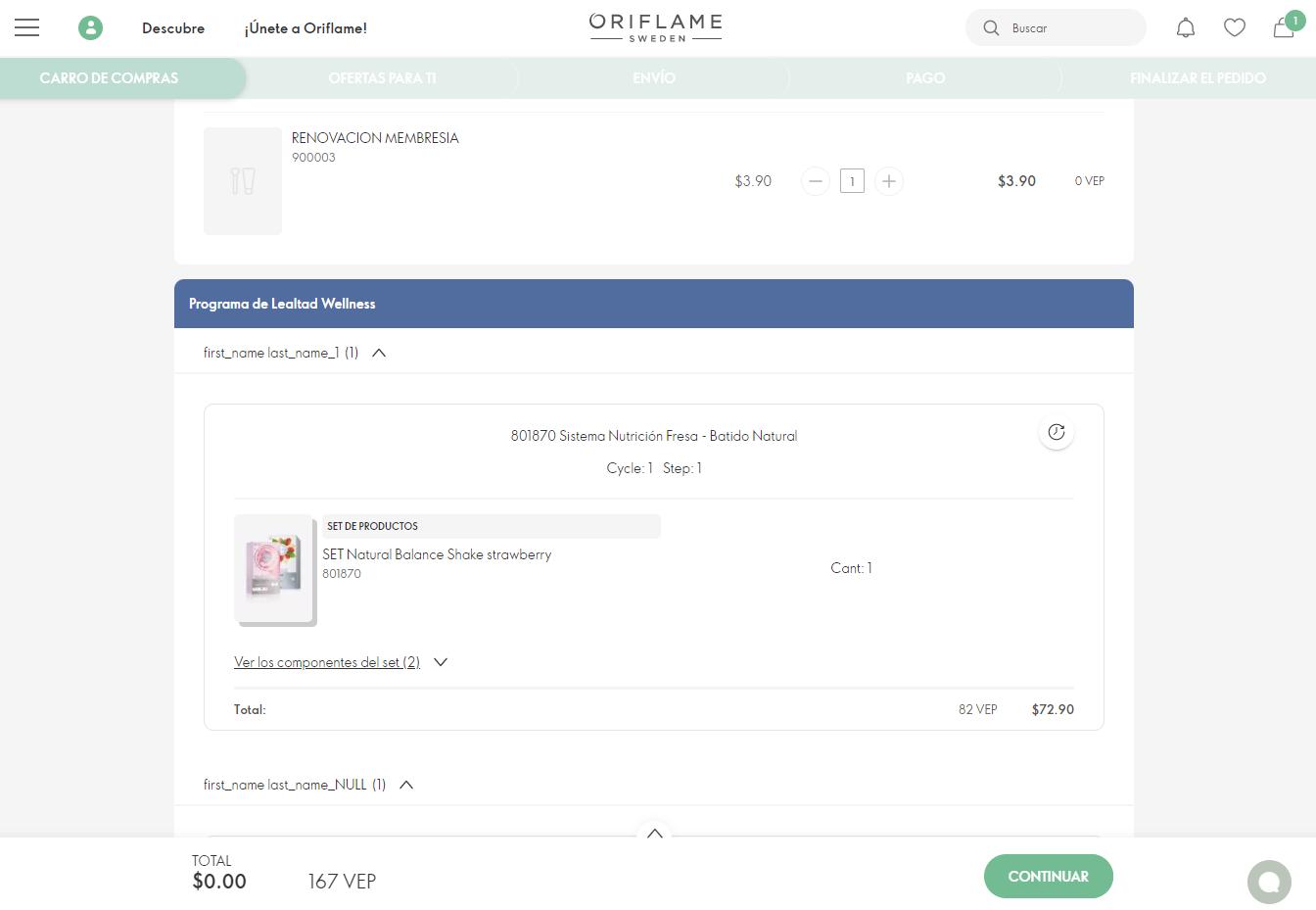Click the green user profile icon
Screen dimensions: 1316x910
(x=90, y=28)
